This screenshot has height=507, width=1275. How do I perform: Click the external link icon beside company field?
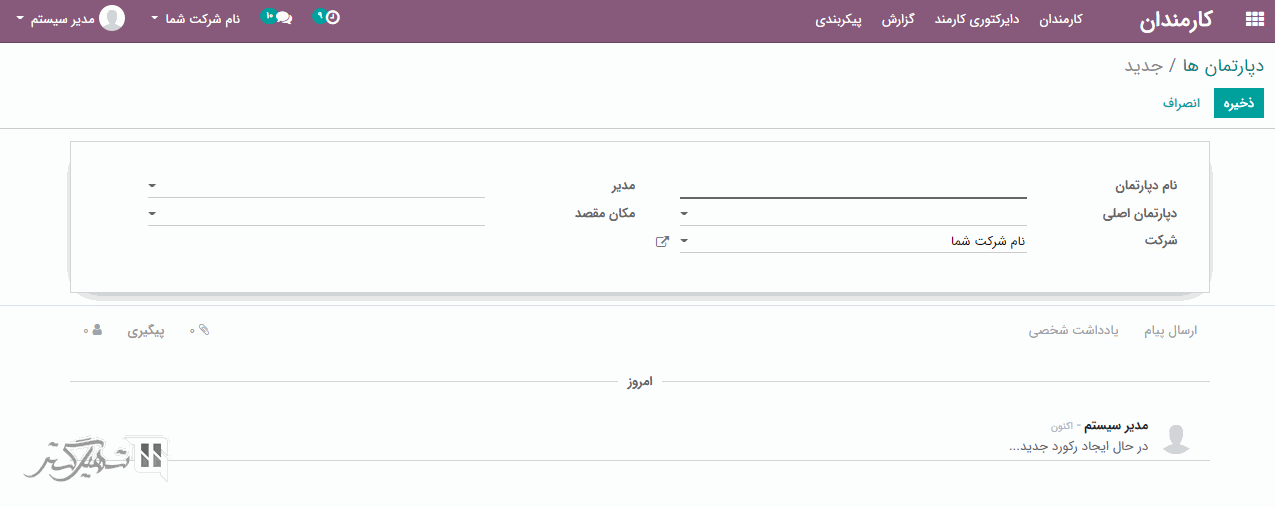point(662,241)
